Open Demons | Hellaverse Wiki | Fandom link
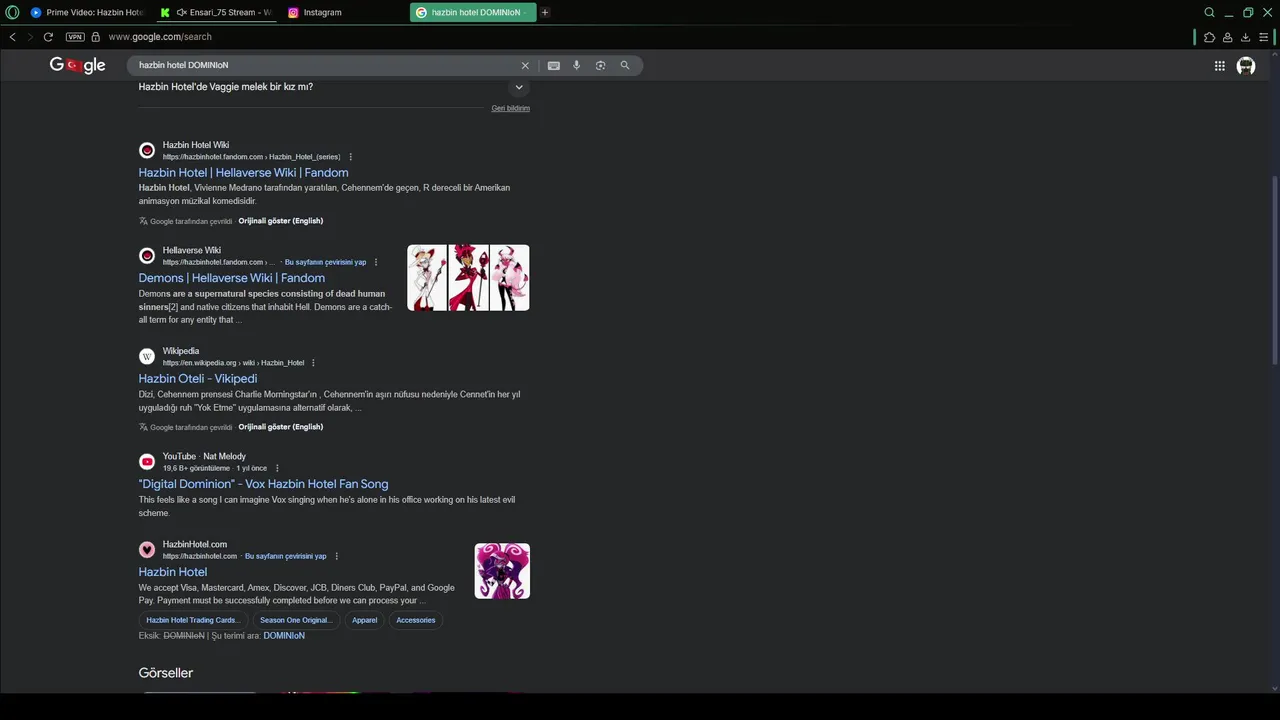The image size is (1280, 720). point(231,278)
